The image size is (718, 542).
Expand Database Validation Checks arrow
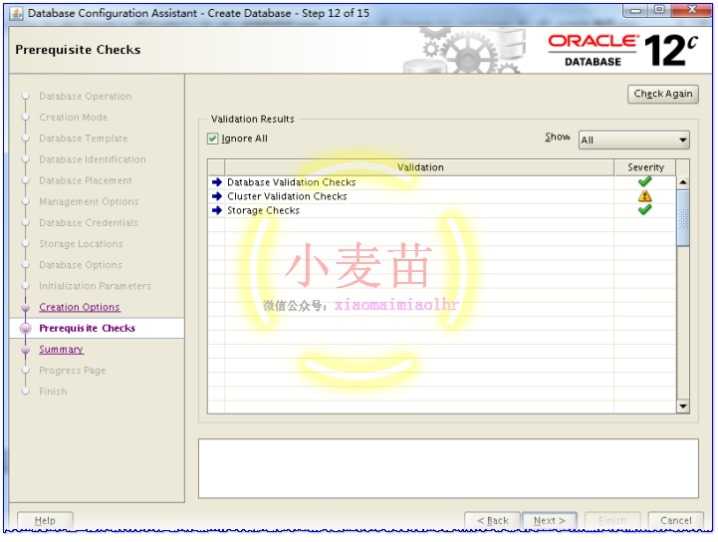217,182
